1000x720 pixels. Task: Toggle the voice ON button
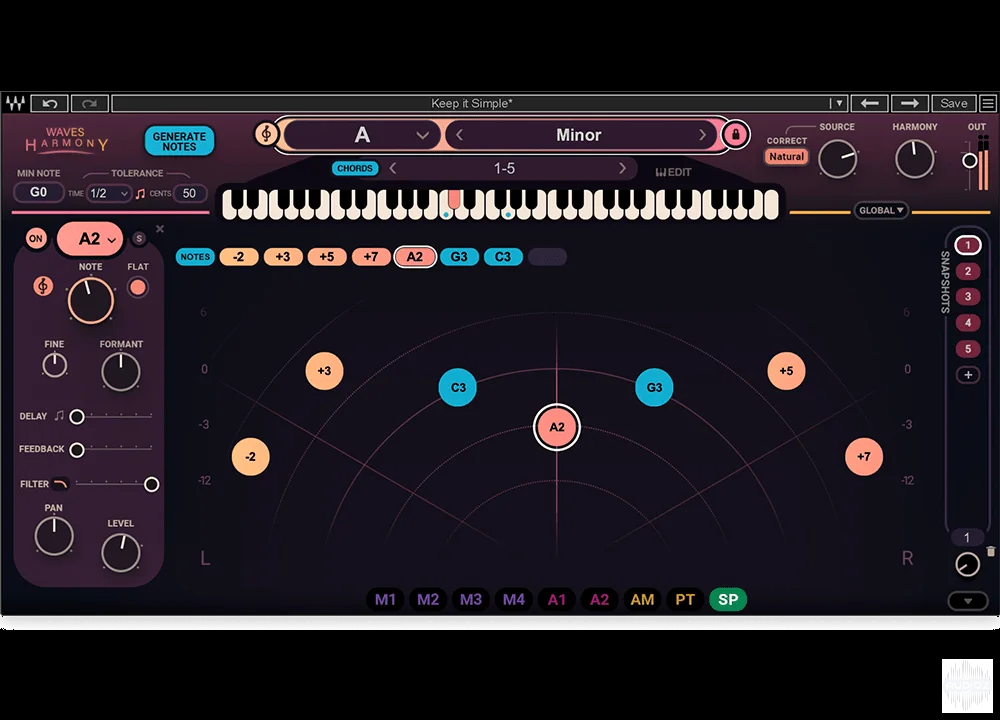36,239
